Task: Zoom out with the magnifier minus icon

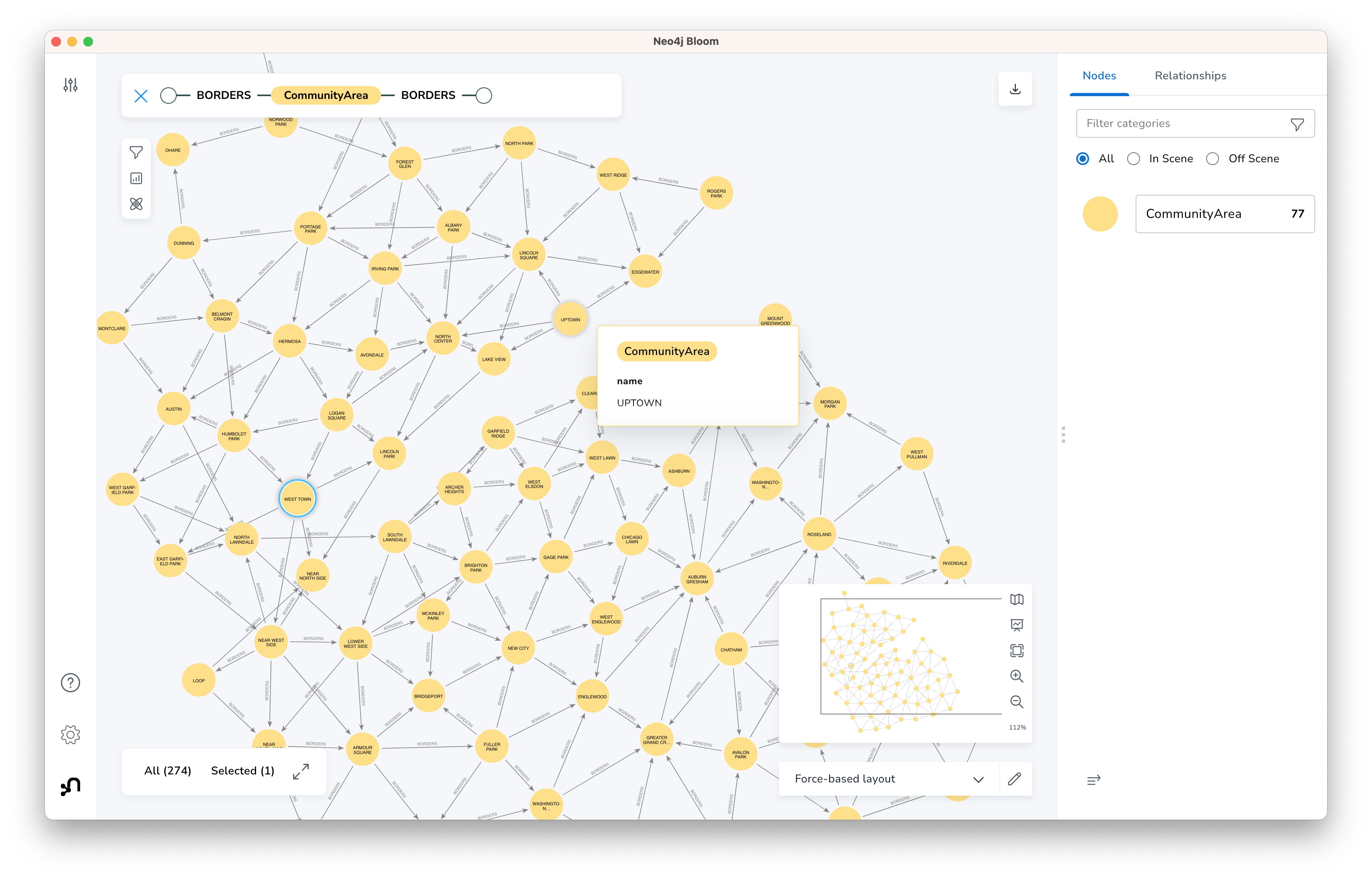Action: coord(1017,702)
